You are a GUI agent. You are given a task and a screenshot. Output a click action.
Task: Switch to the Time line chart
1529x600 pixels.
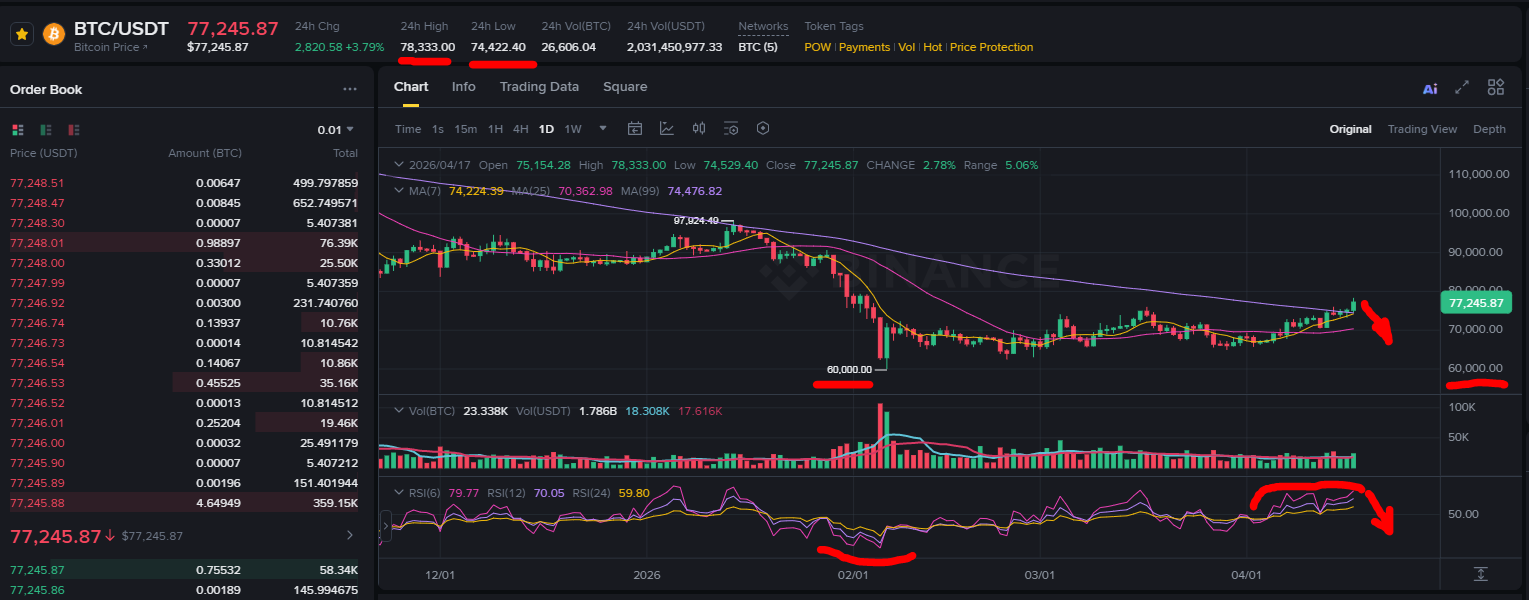click(x=408, y=129)
